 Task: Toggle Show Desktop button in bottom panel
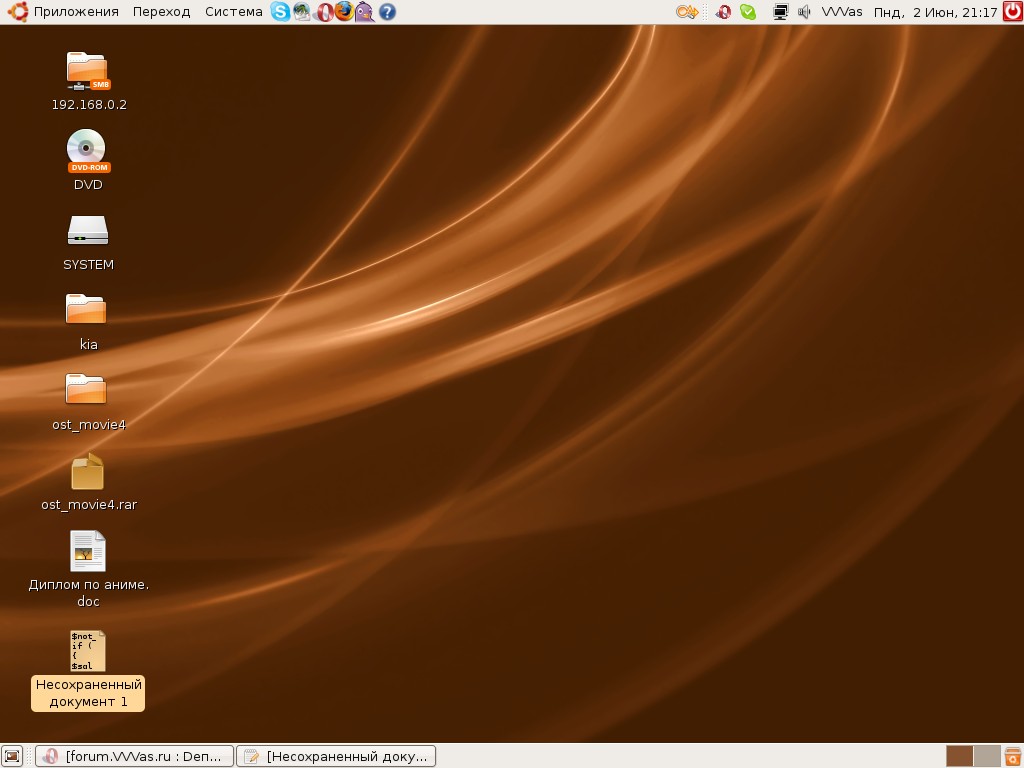click(12, 756)
